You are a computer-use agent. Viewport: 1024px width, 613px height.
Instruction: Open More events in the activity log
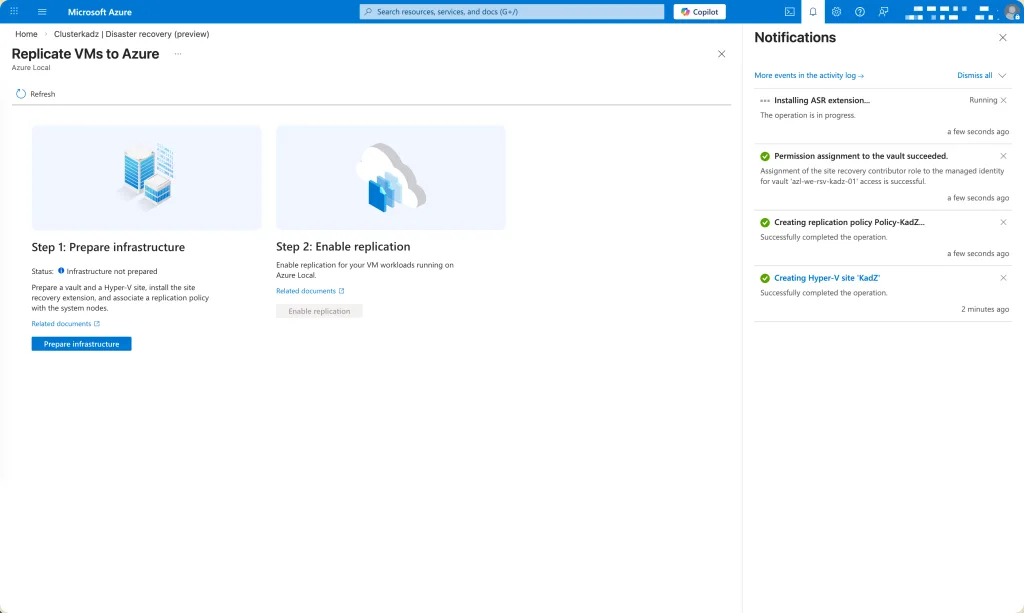point(809,75)
